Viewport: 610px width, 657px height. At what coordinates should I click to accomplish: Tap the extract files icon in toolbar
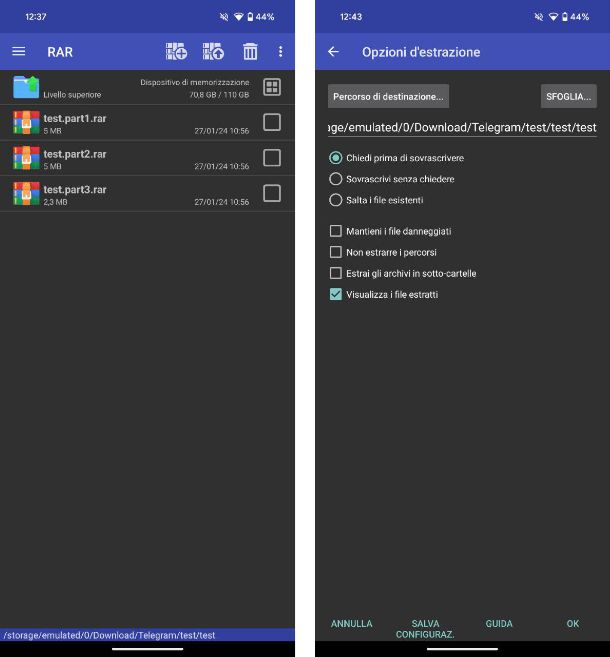point(213,52)
